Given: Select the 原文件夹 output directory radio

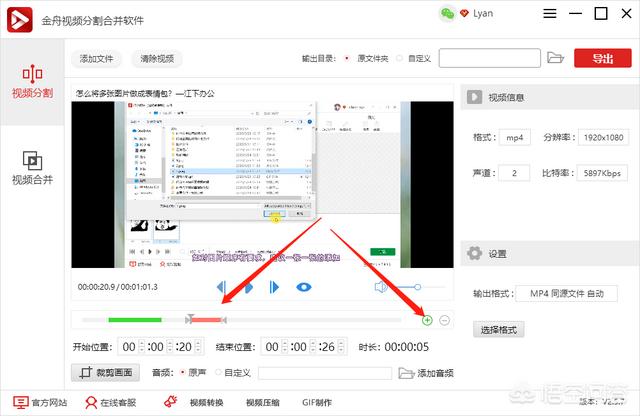Looking at the screenshot, I should tap(347, 58).
